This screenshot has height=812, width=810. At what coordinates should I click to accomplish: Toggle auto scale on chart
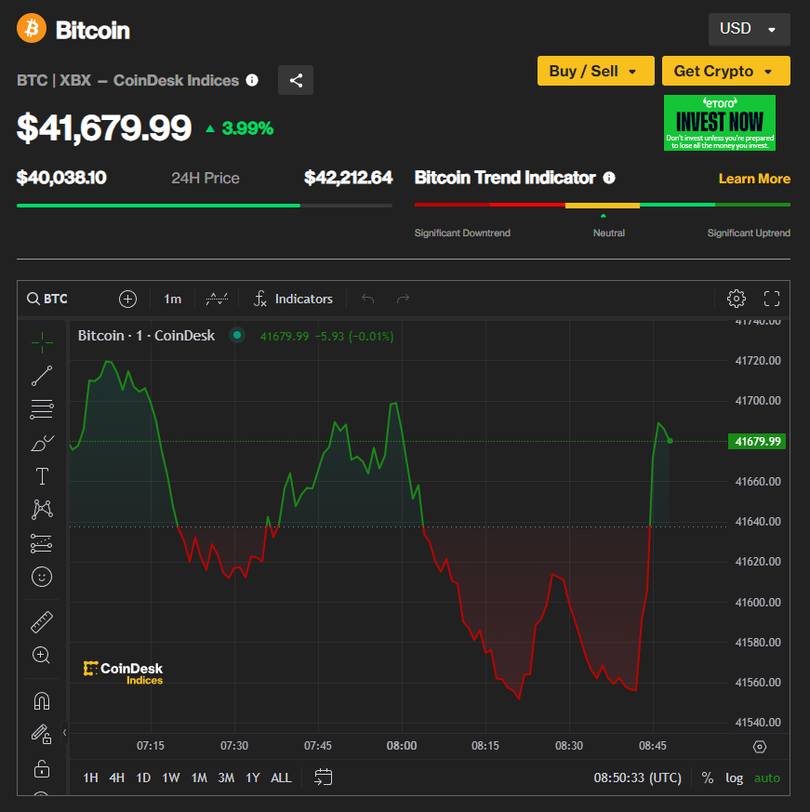pyautogui.click(x=767, y=777)
